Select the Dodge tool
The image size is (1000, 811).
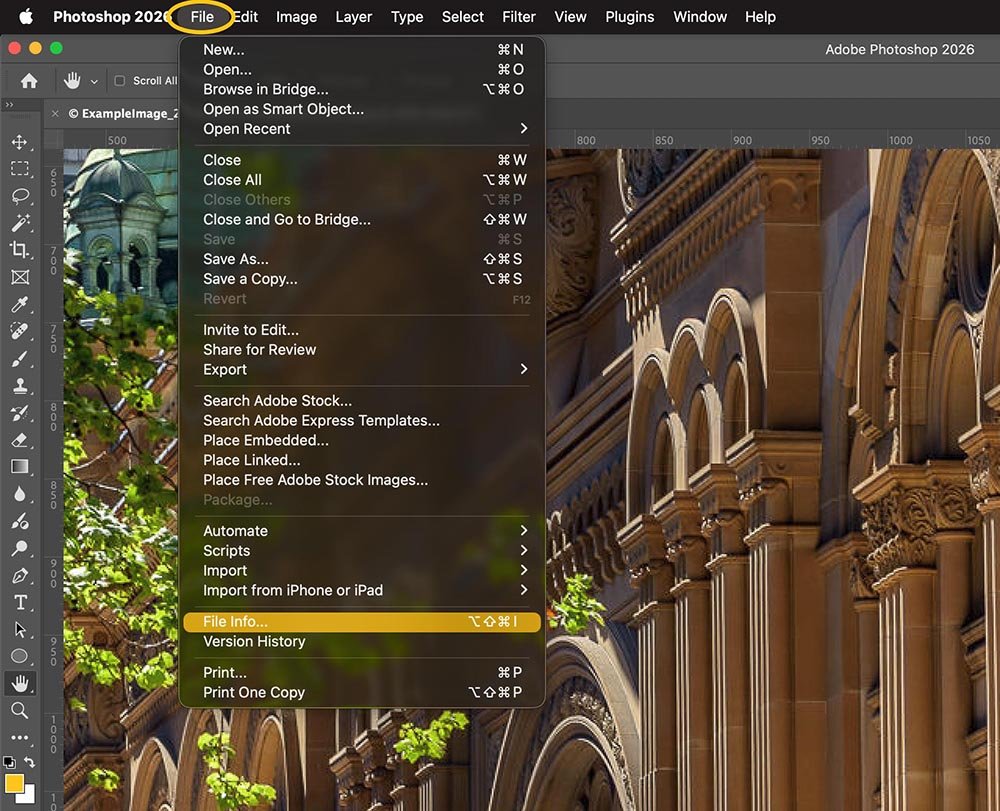point(20,548)
